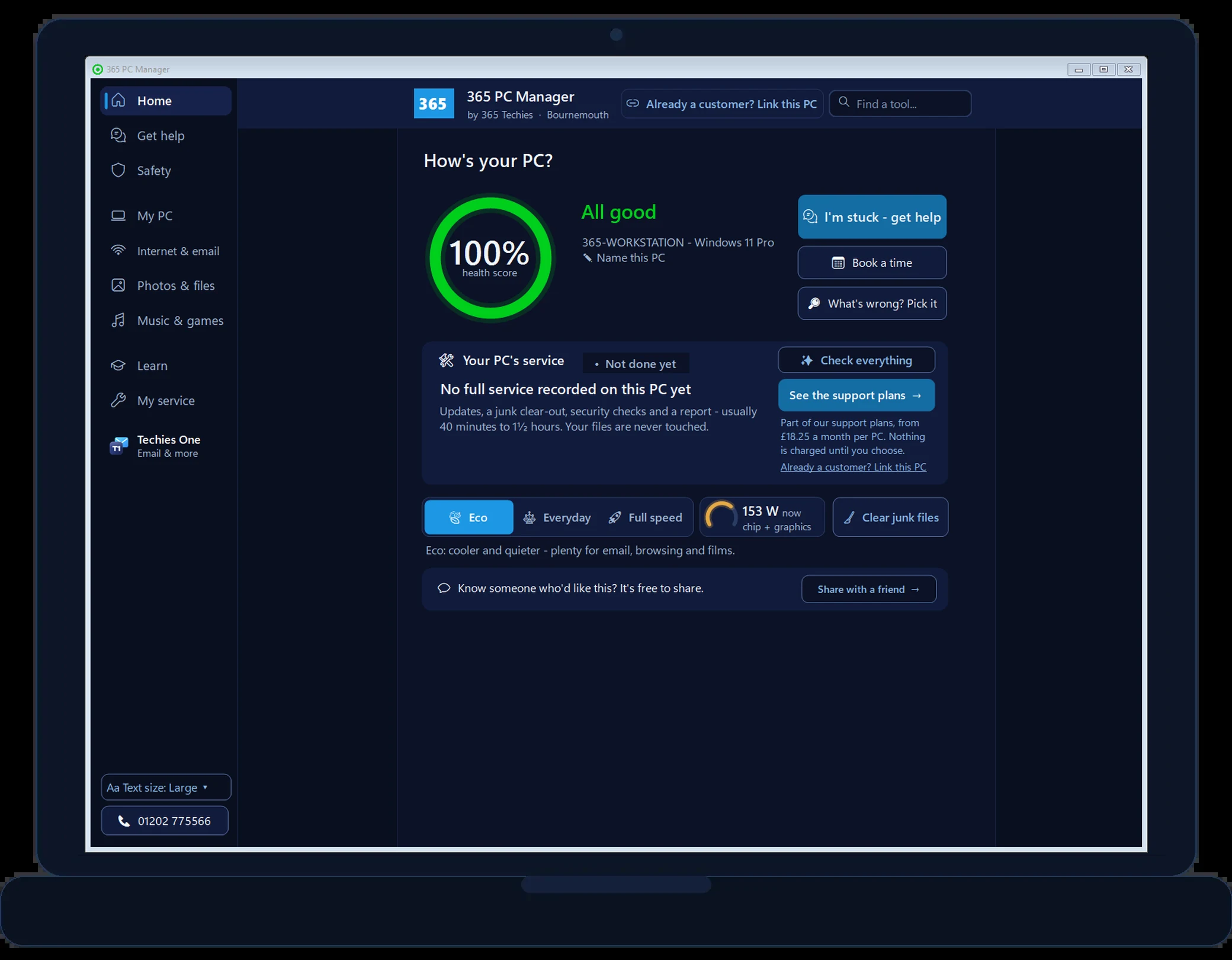The image size is (1232, 960).
Task: Click What's wrong? Pick it button
Action: point(872,303)
